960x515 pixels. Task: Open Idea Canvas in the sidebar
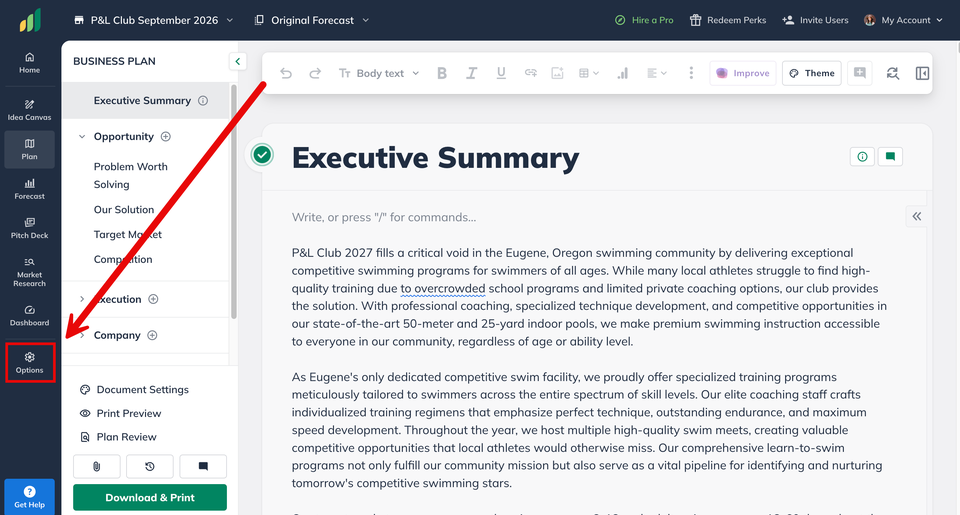tap(29, 110)
